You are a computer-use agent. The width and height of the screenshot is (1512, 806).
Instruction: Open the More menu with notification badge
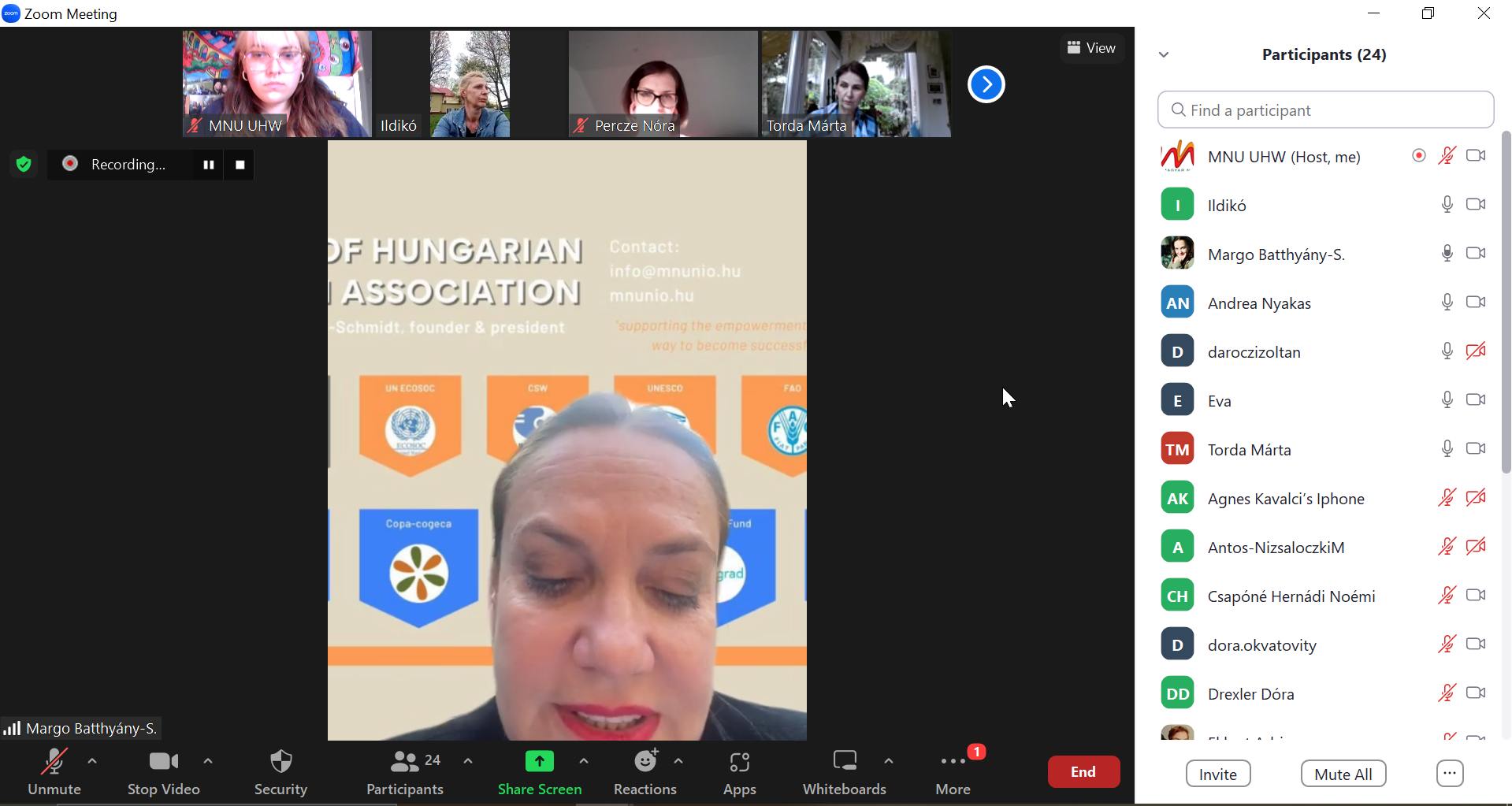point(953,772)
